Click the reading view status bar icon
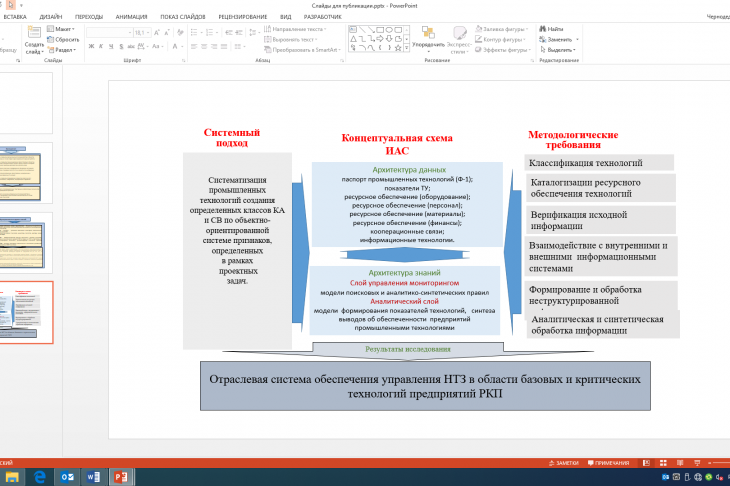This screenshot has height=486, width=730. click(x=680, y=463)
